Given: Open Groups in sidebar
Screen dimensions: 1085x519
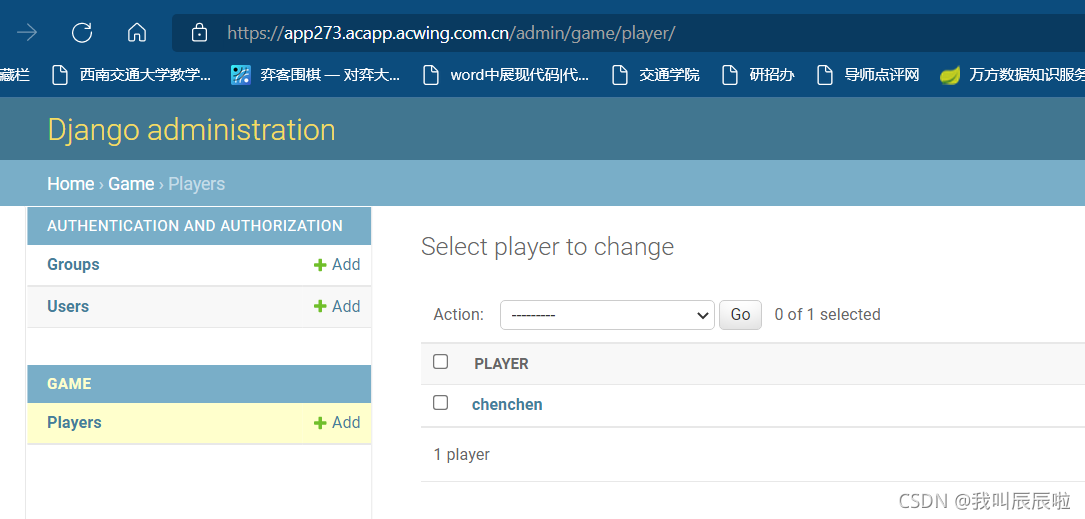Looking at the screenshot, I should [73, 264].
